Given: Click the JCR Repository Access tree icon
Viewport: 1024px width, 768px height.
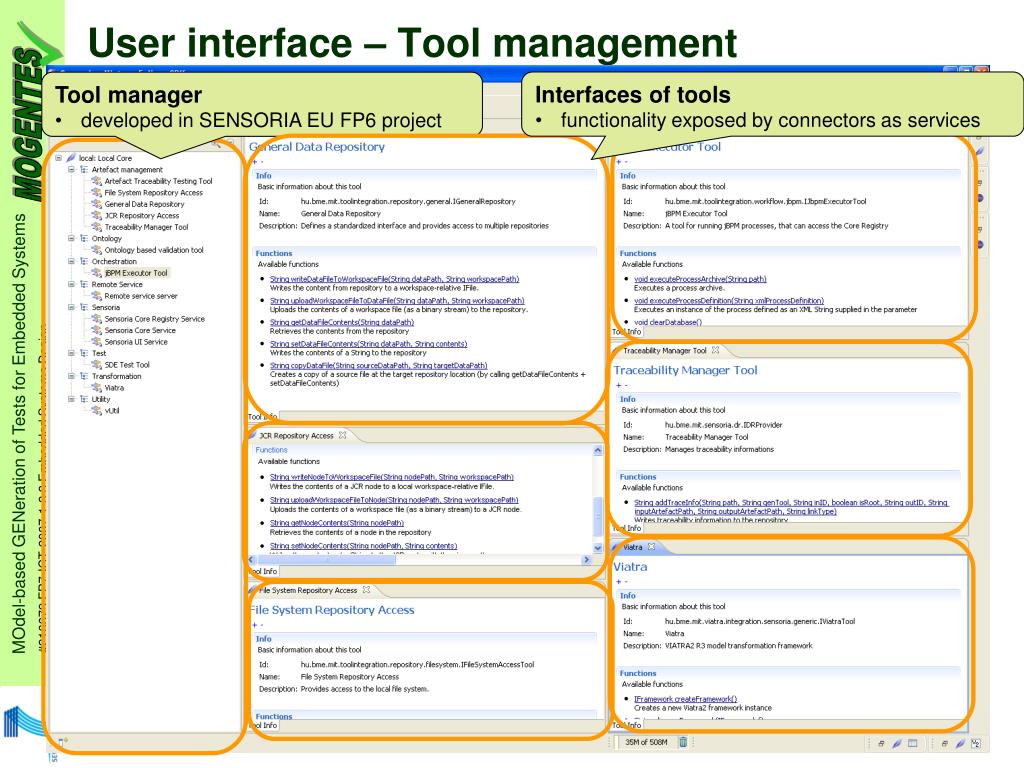Looking at the screenshot, I should click(97, 216).
